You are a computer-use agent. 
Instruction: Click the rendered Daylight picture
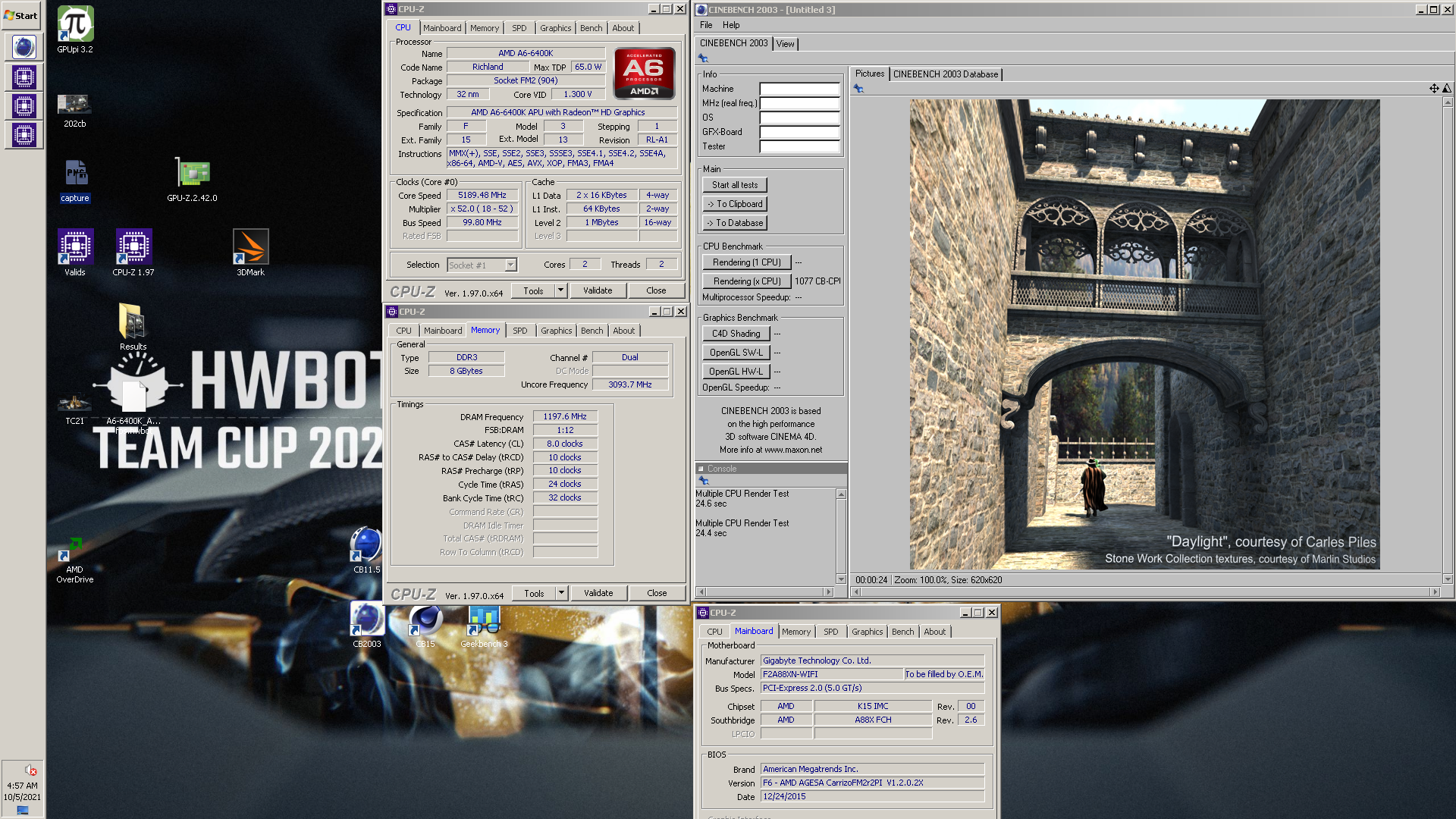(1144, 334)
